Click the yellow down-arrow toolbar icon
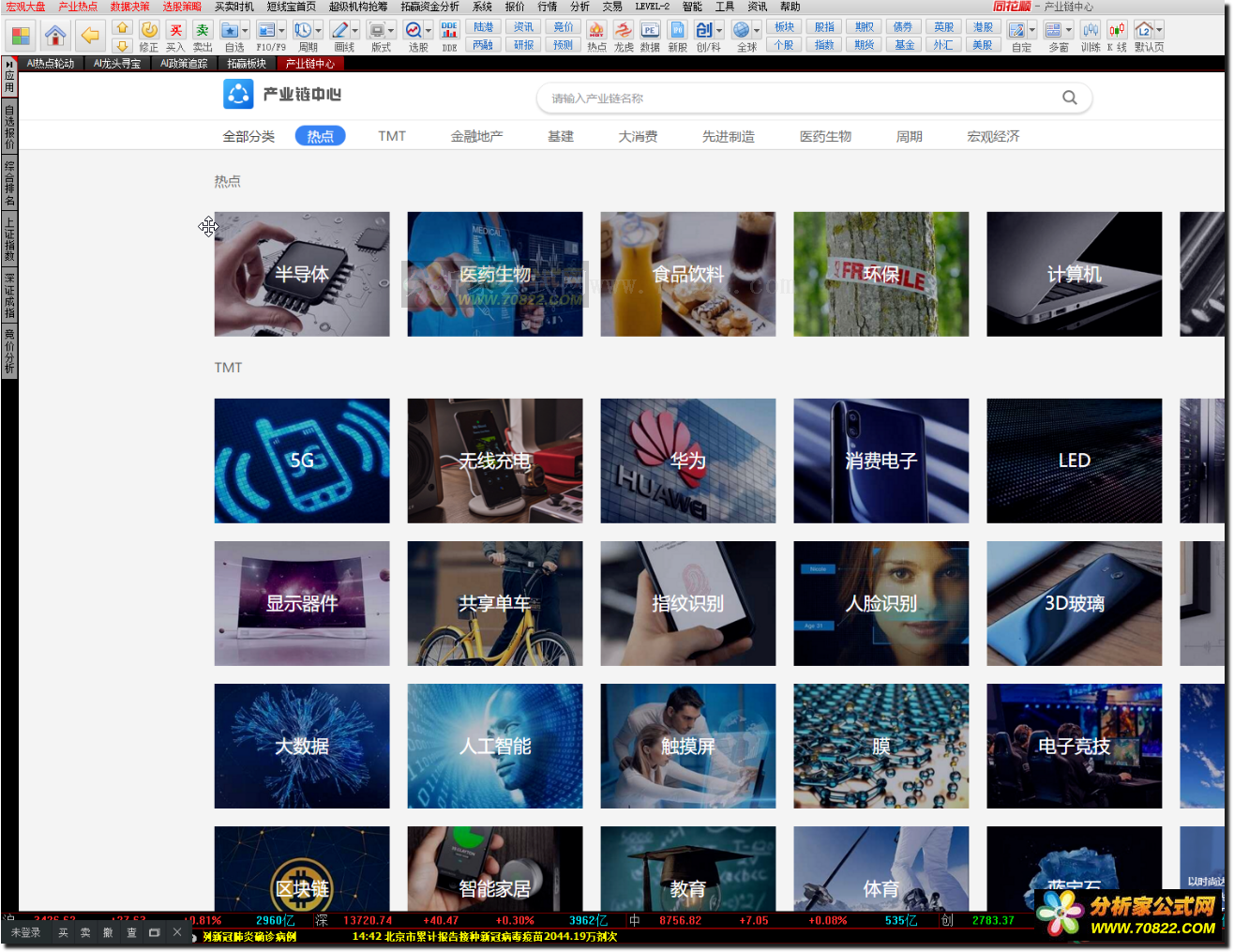Image resolution: width=1234 pixels, height=952 pixels. (x=122, y=45)
